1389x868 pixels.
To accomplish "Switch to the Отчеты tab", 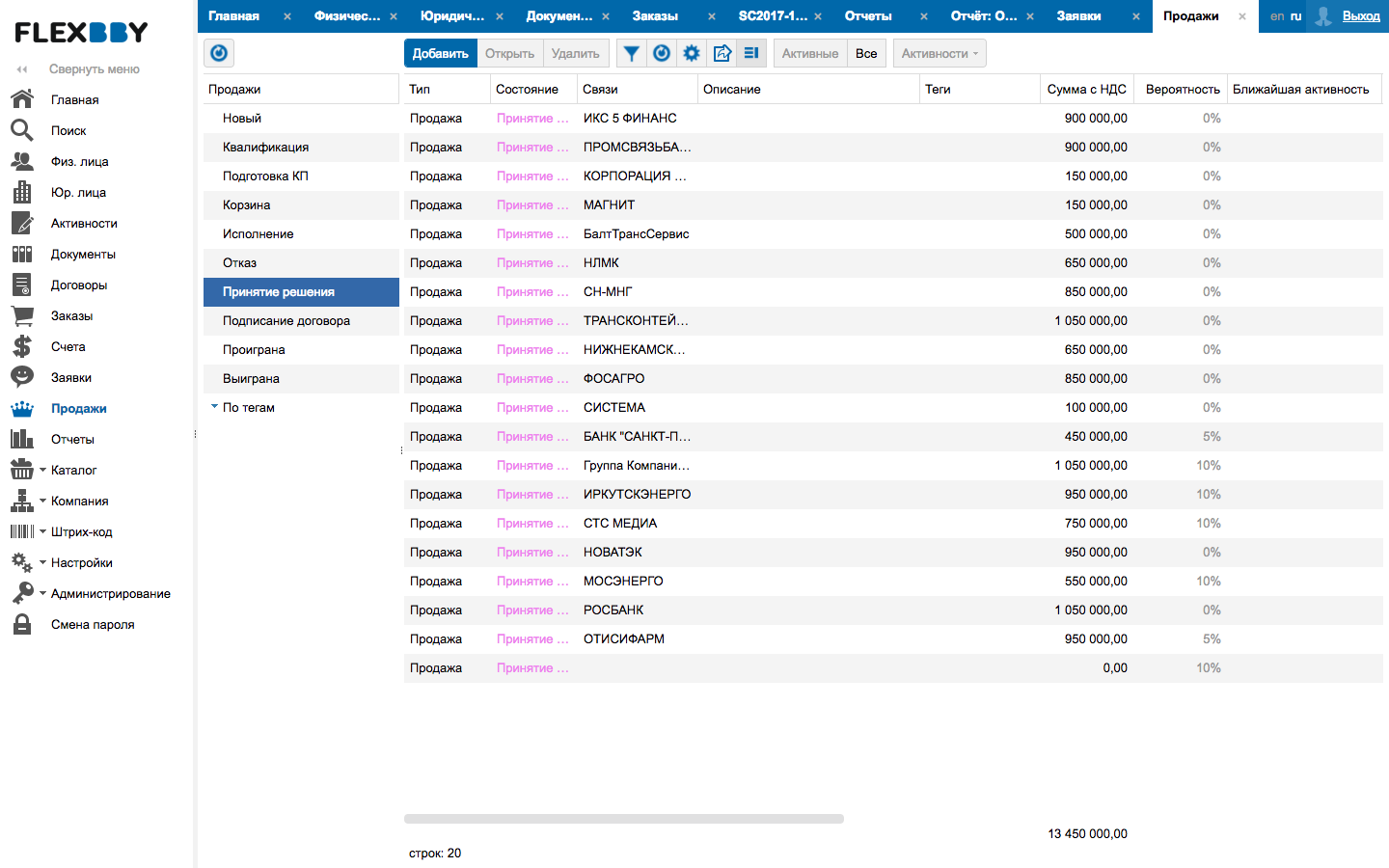I will tap(868, 16).
